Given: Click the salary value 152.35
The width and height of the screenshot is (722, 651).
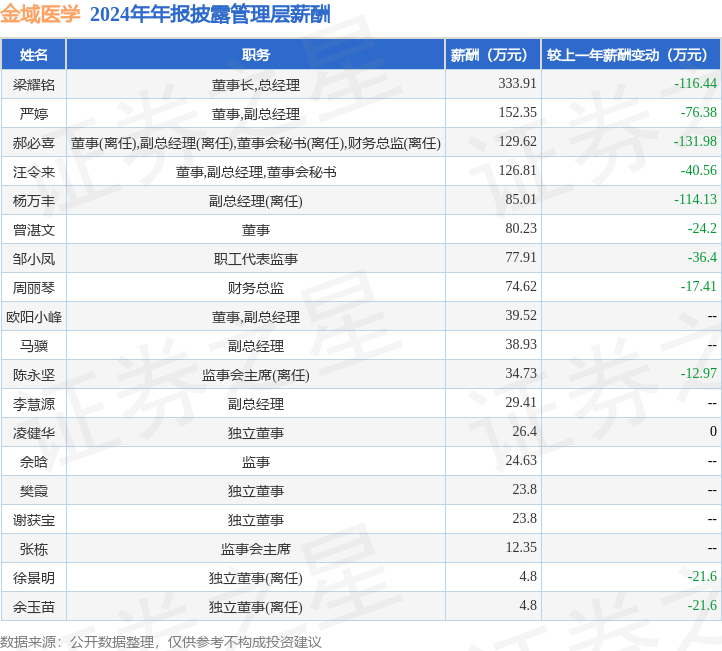Looking at the screenshot, I should (x=518, y=112).
